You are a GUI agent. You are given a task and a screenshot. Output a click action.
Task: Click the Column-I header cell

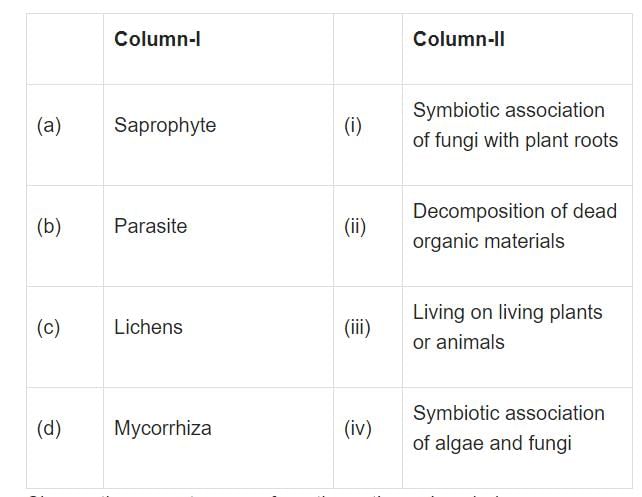tap(218, 49)
